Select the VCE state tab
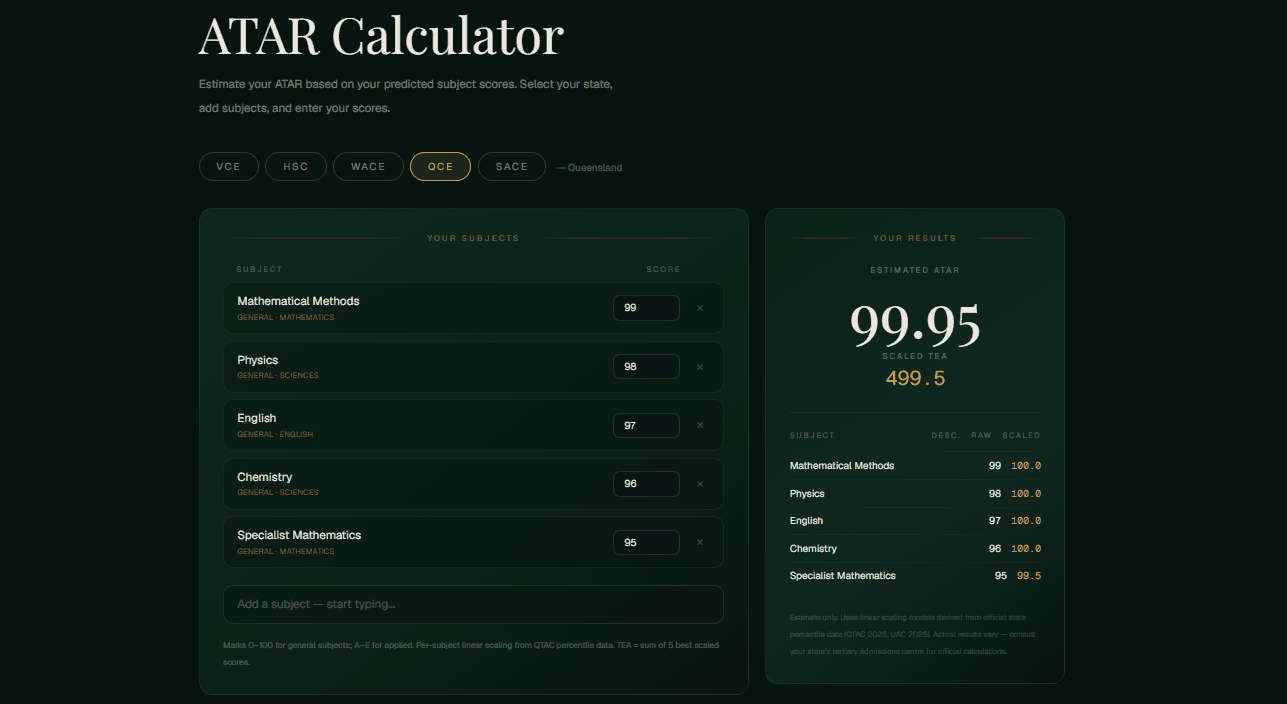Image resolution: width=1287 pixels, height=704 pixels. point(229,167)
